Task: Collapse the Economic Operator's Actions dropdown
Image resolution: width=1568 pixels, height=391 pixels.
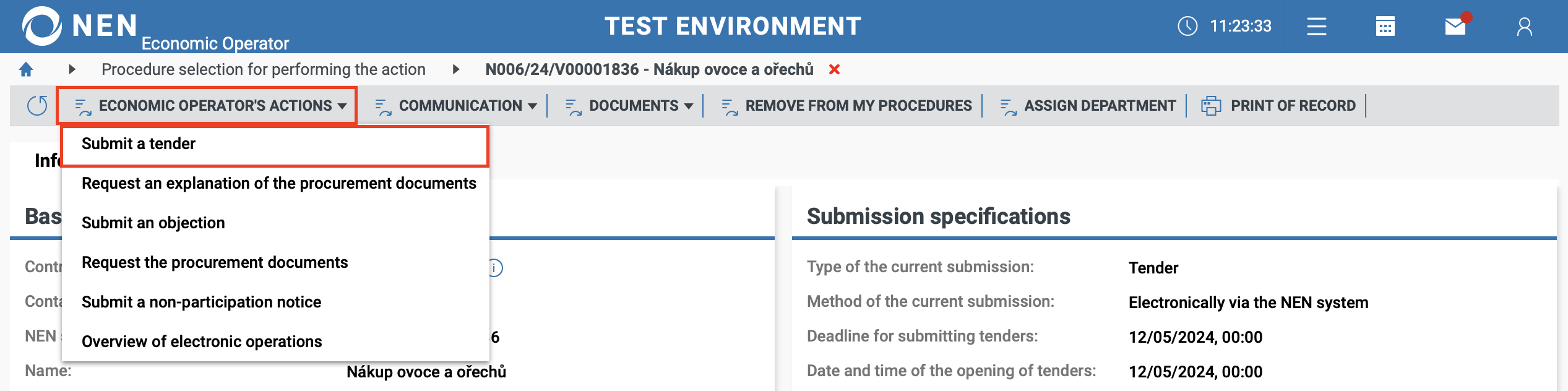Action: point(208,106)
